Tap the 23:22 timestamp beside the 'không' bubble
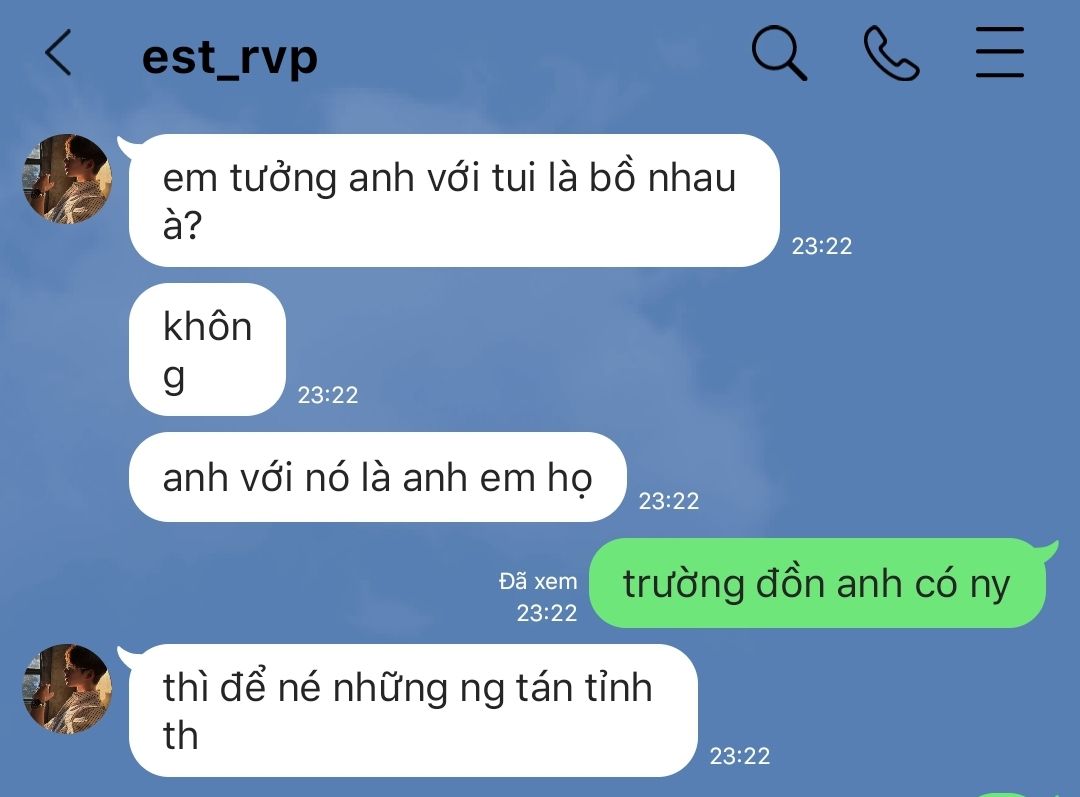 (328, 395)
